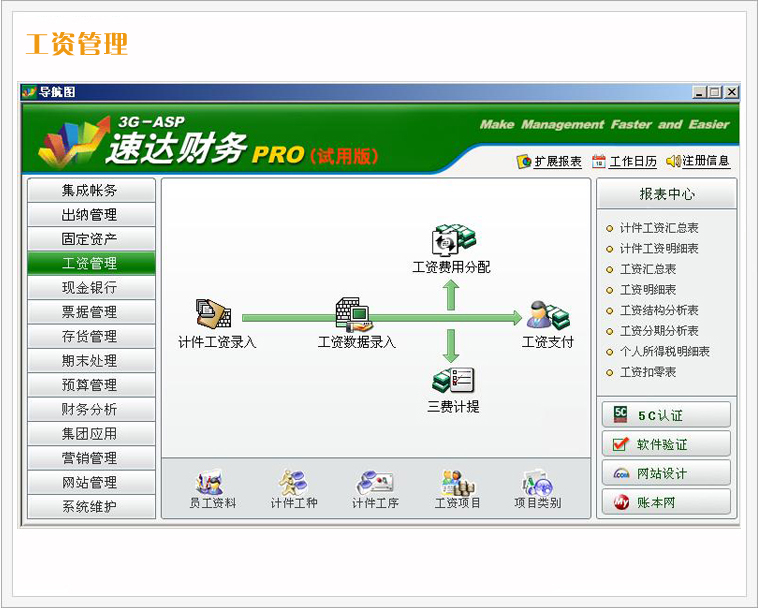Click the 5C认证 button label

pyautogui.click(x=660, y=416)
